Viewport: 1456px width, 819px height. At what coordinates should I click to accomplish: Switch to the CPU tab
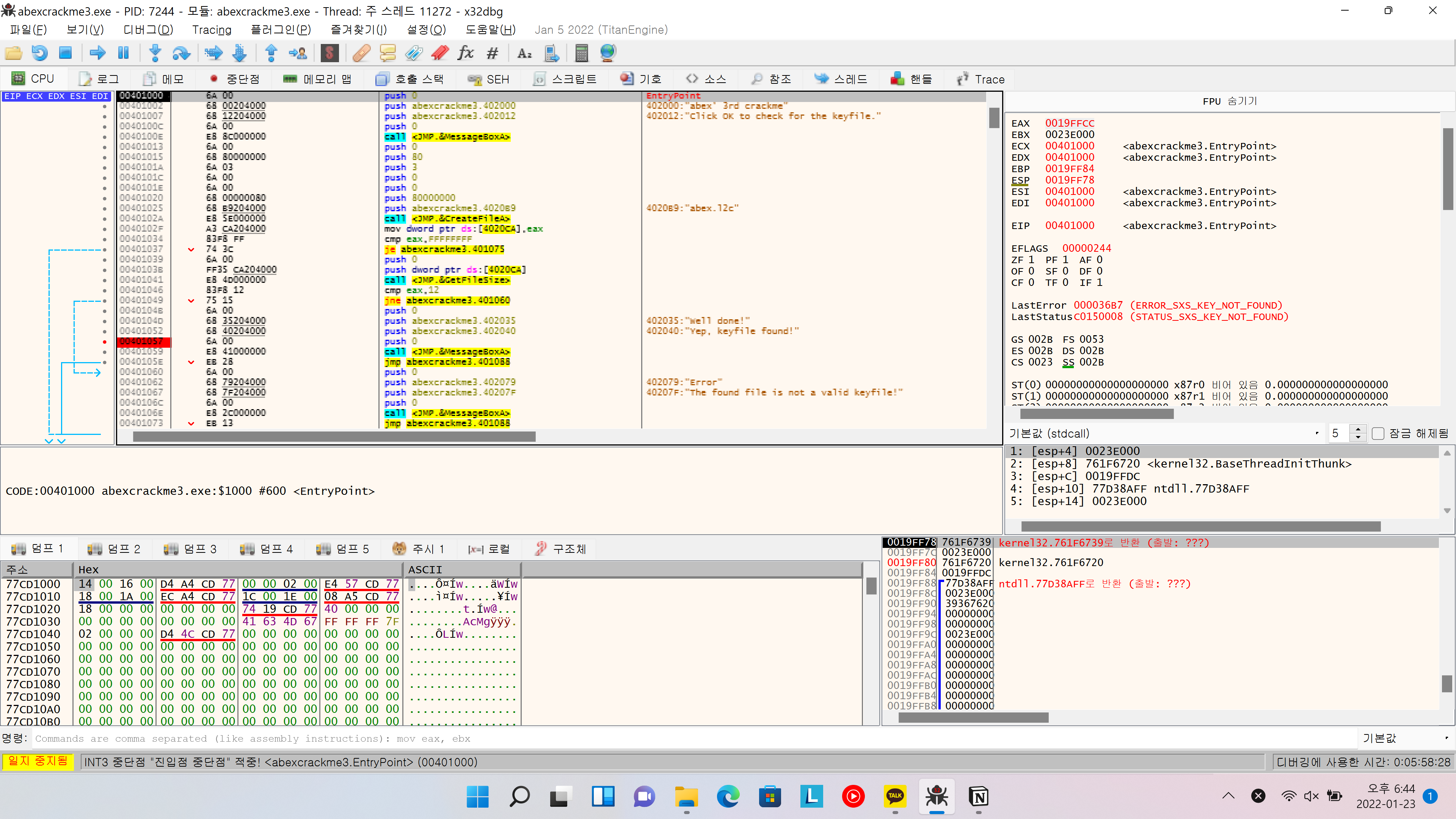33,78
